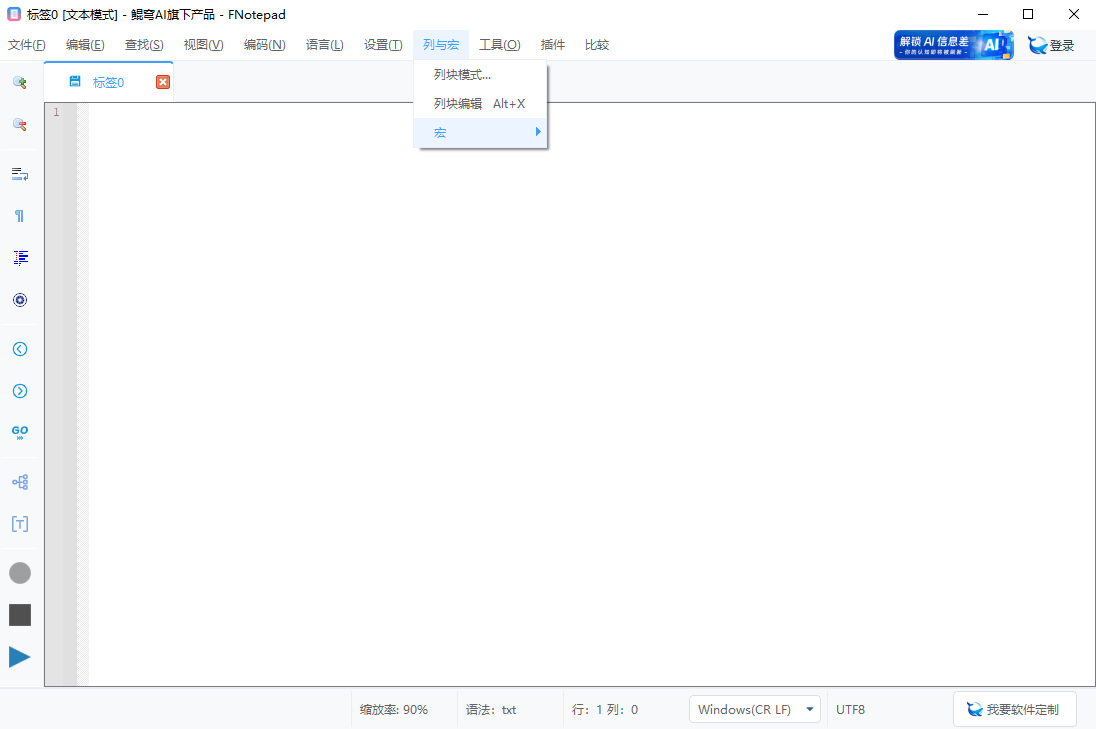Navigate back with the left circle arrow
1096x729 pixels.
(x=19, y=348)
